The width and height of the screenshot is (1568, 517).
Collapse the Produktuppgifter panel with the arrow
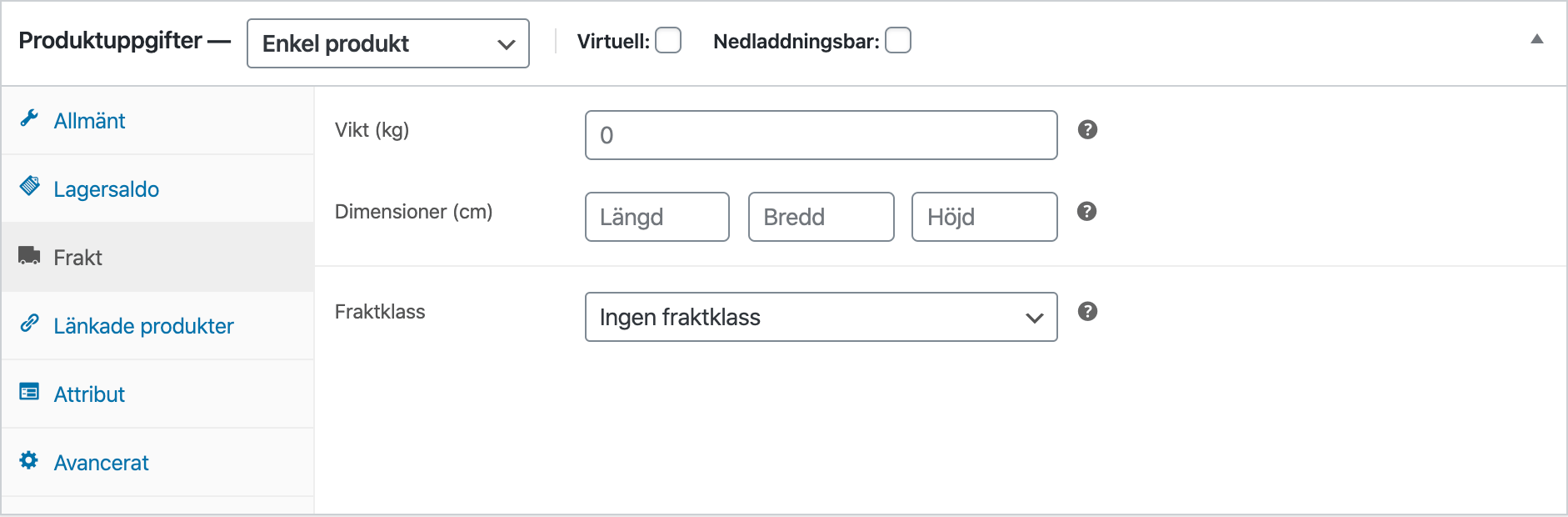tap(1536, 39)
